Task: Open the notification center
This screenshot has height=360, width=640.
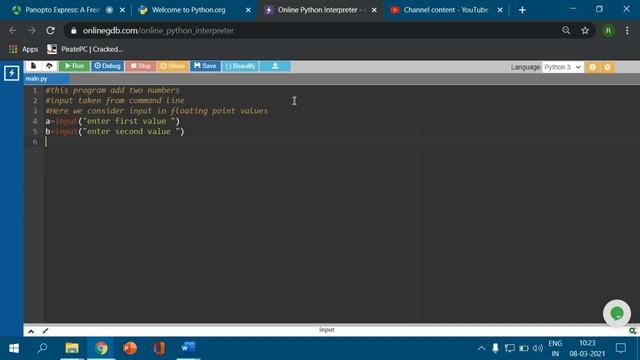Action: pyautogui.click(x=621, y=348)
